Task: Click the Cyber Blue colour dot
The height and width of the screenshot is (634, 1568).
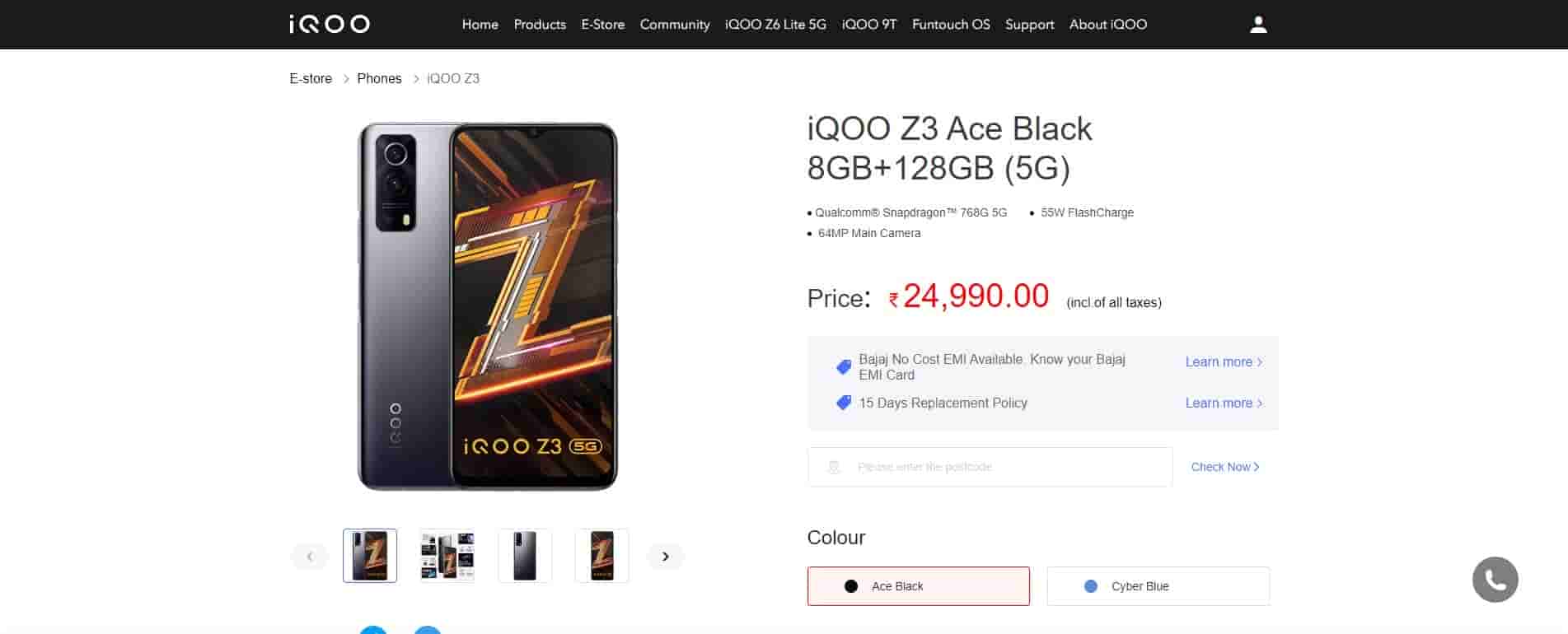Action: pyautogui.click(x=1091, y=586)
